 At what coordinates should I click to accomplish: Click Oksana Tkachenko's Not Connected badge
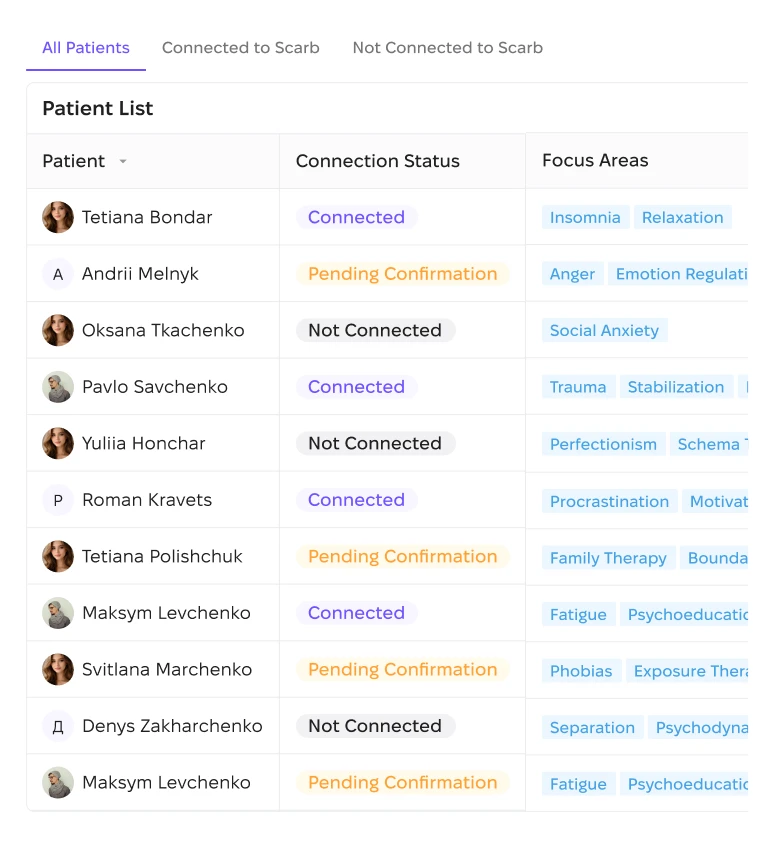[375, 330]
